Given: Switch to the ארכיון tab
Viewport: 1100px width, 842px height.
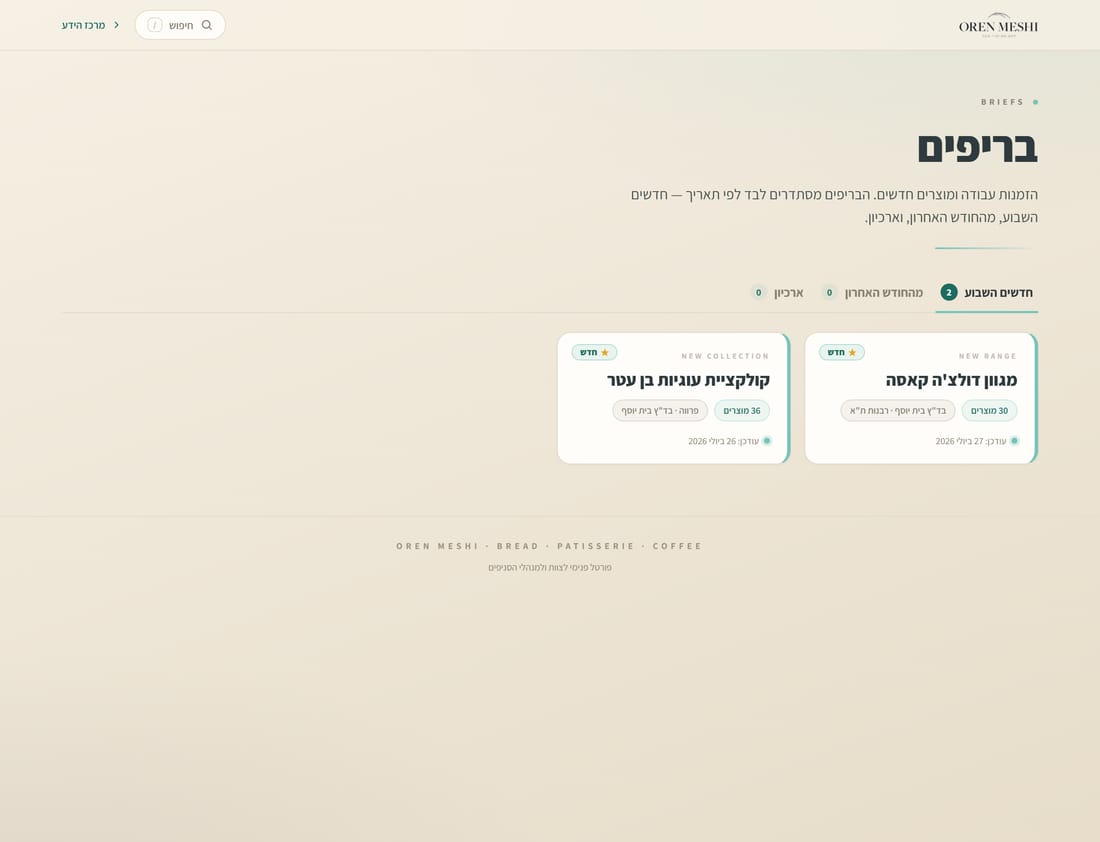Looking at the screenshot, I should point(777,293).
